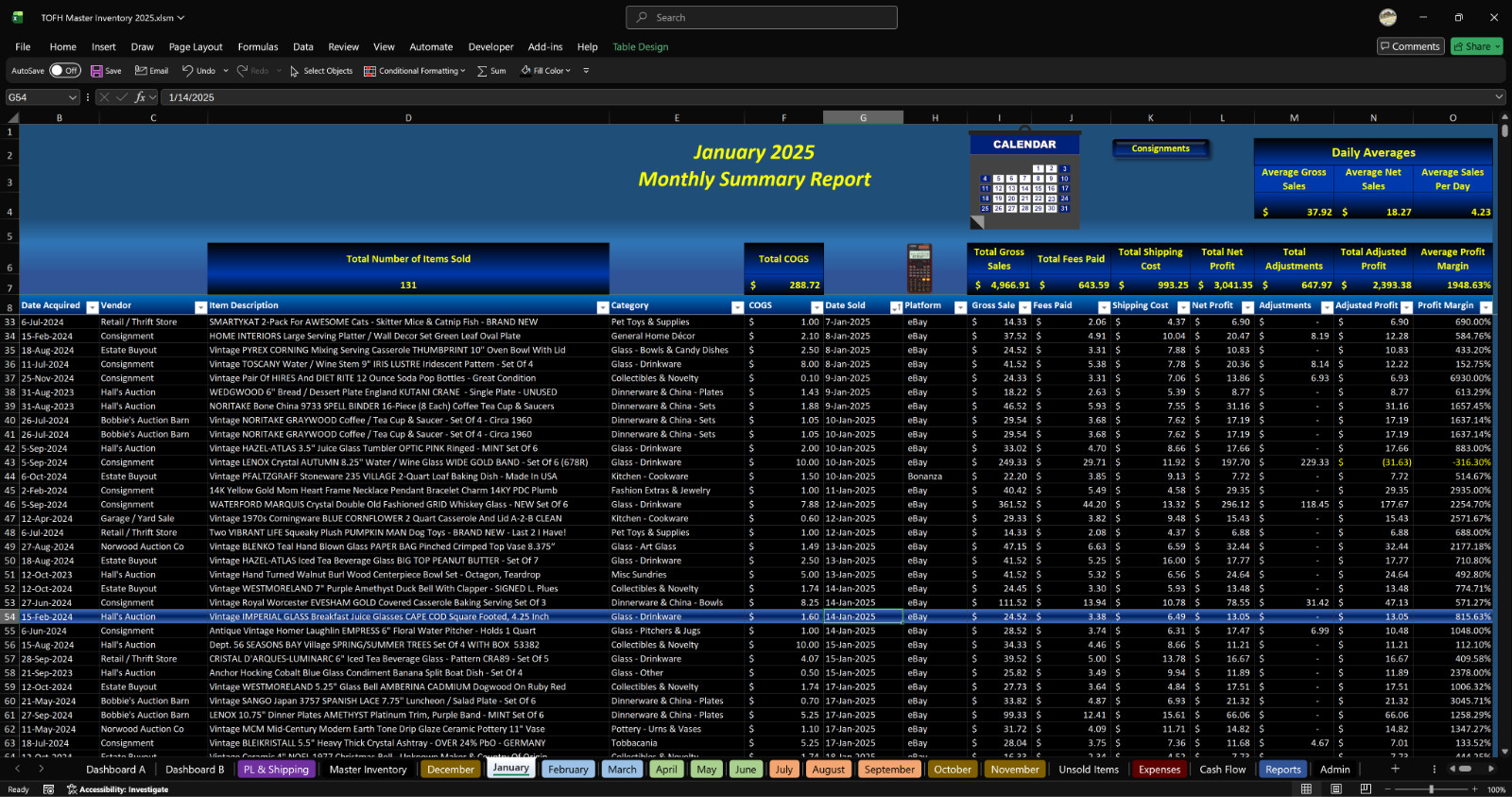Toggle the AutoSave switch
Screen dimensions: 1512x797
click(65, 71)
